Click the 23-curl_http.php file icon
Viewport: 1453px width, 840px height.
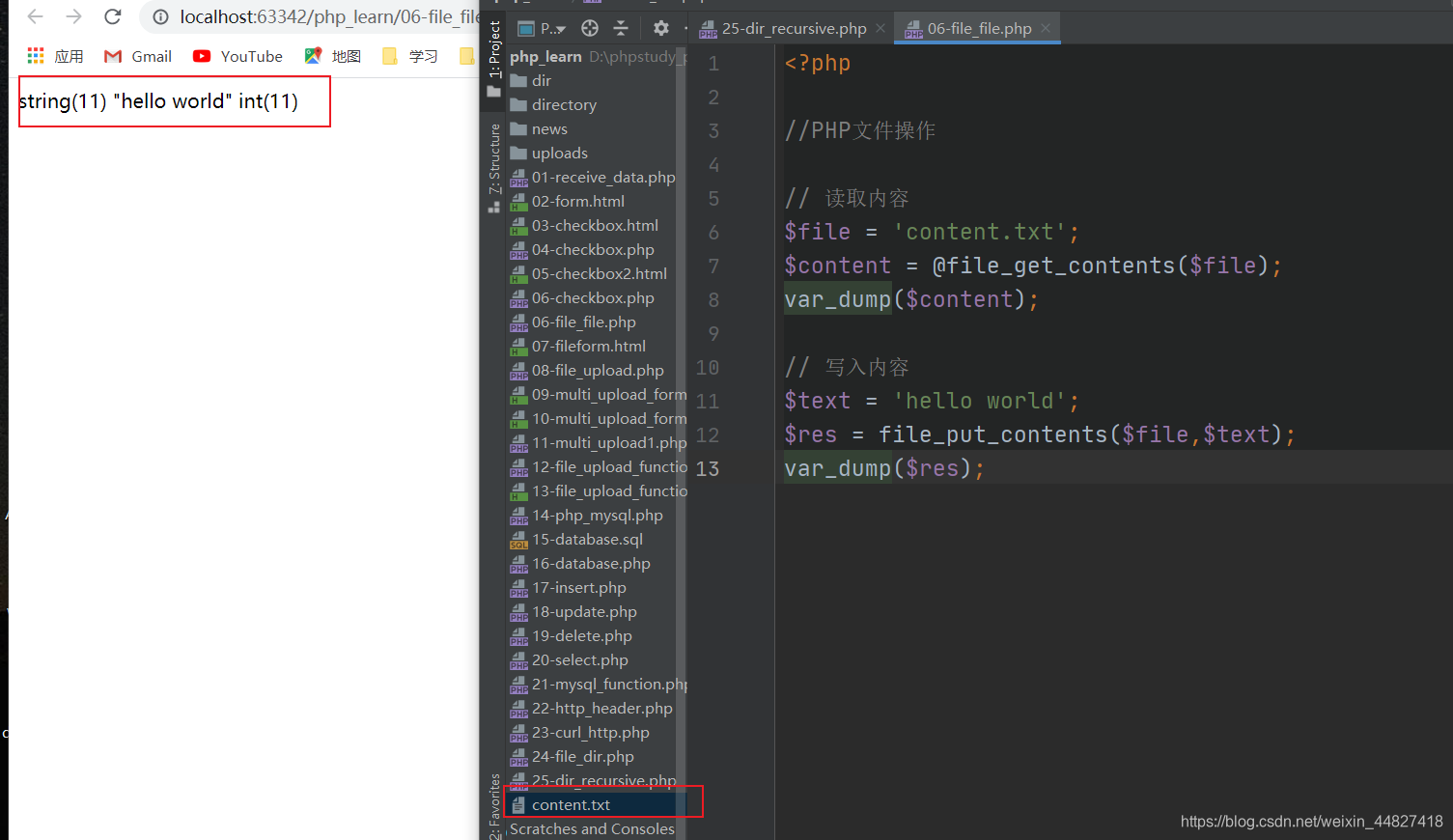point(519,733)
